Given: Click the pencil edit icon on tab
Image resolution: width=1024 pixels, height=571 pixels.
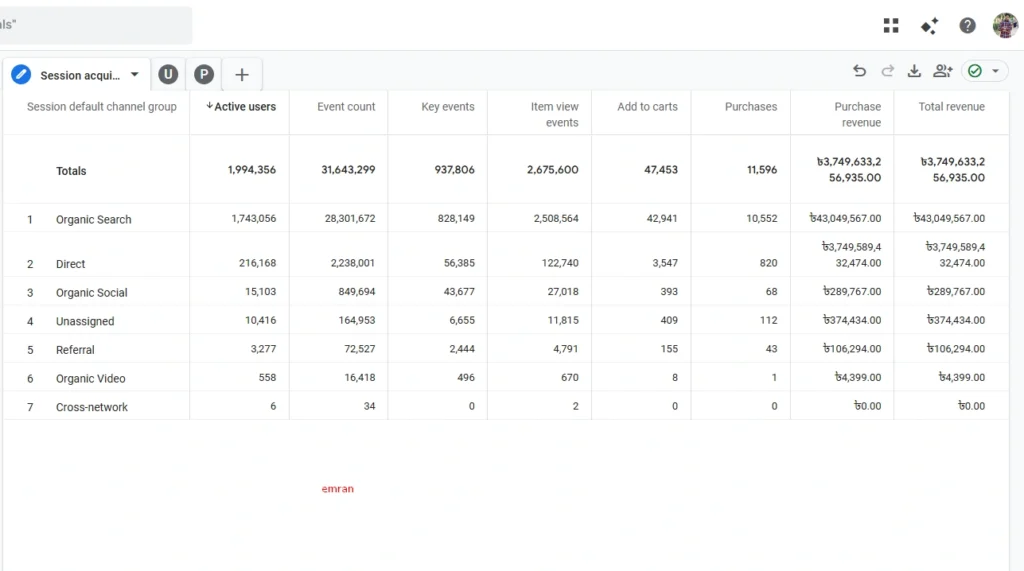Looking at the screenshot, I should (x=21, y=75).
